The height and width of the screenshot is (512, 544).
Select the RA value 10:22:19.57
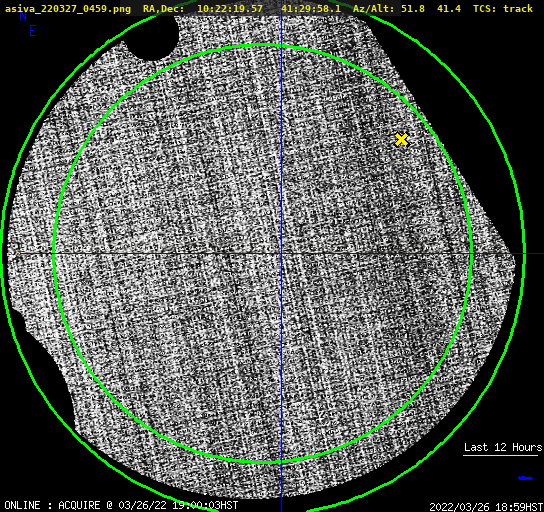(230, 8)
